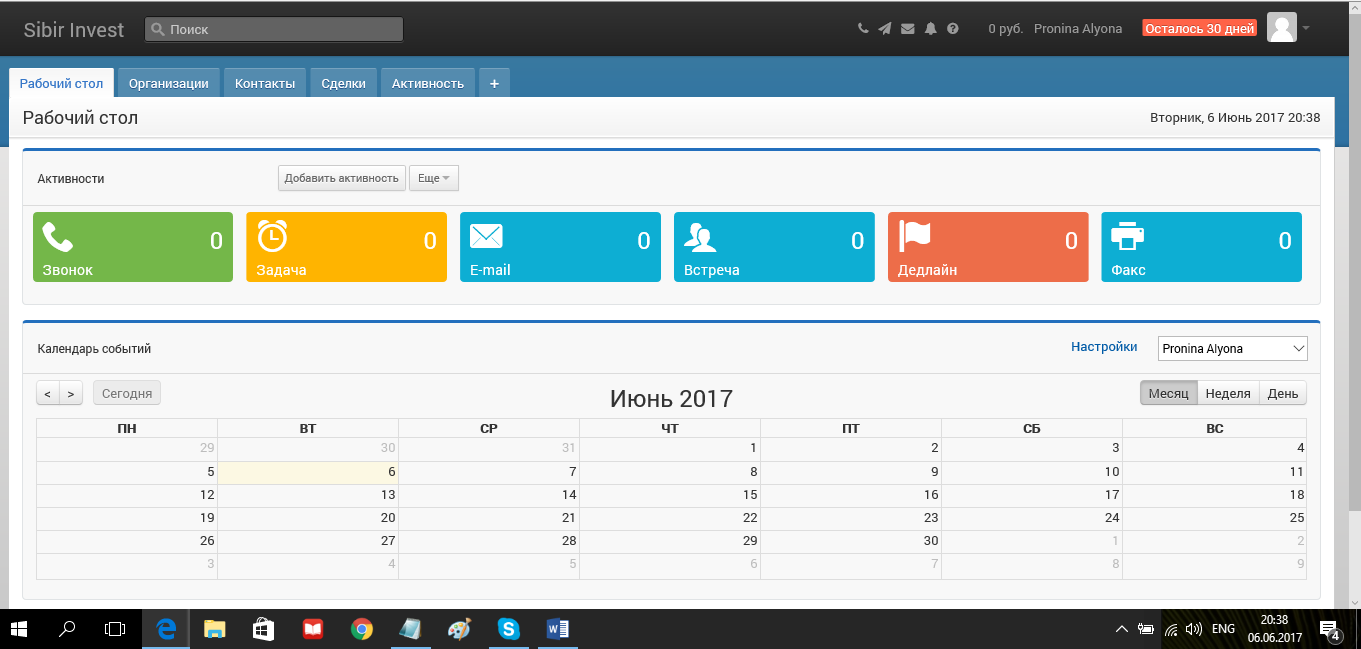Open the E-mail activity tile
This screenshot has height=649, width=1361.
click(x=560, y=247)
